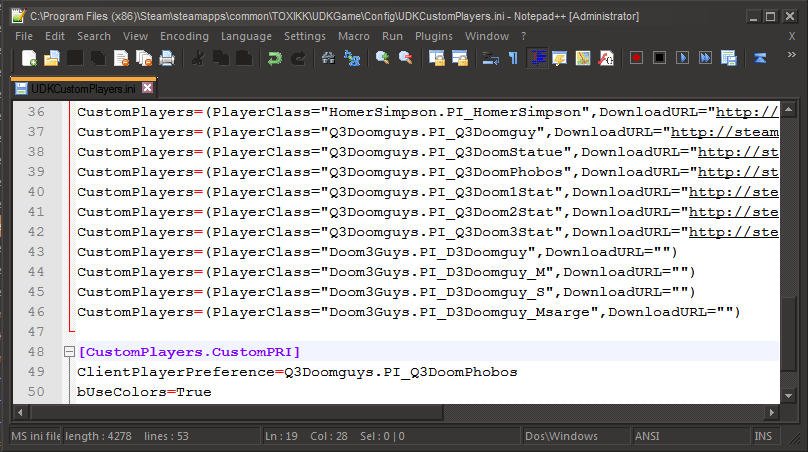Click the Cut scissors icon

click(x=197, y=58)
